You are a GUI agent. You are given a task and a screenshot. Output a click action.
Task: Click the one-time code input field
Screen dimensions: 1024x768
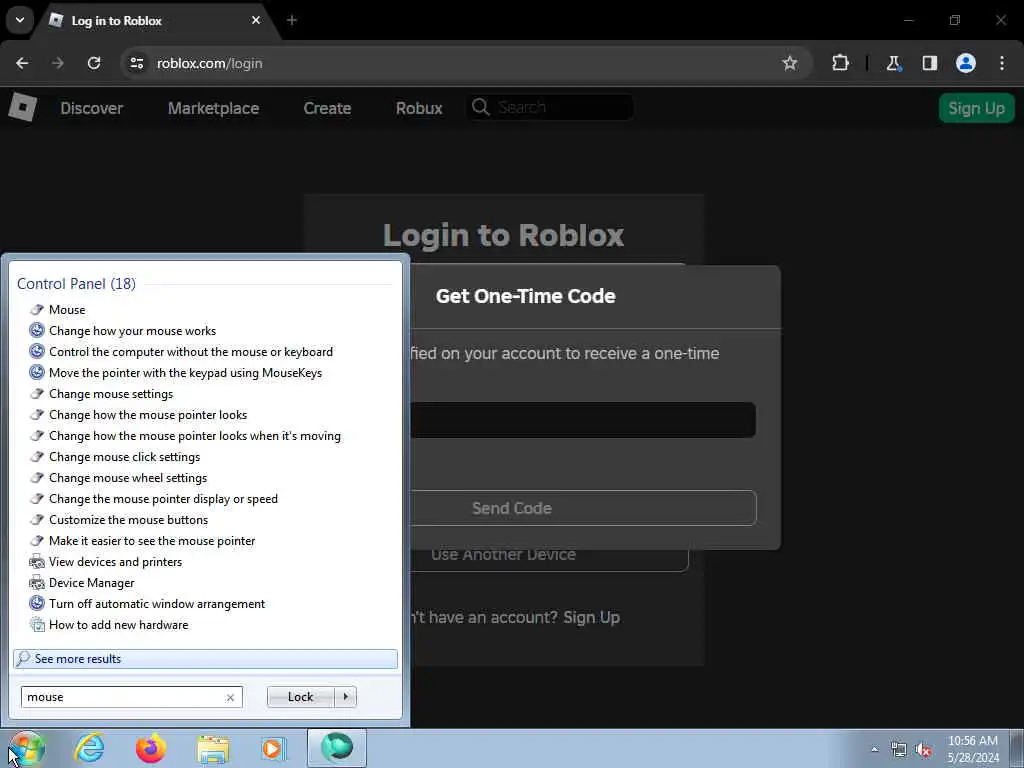click(583, 420)
